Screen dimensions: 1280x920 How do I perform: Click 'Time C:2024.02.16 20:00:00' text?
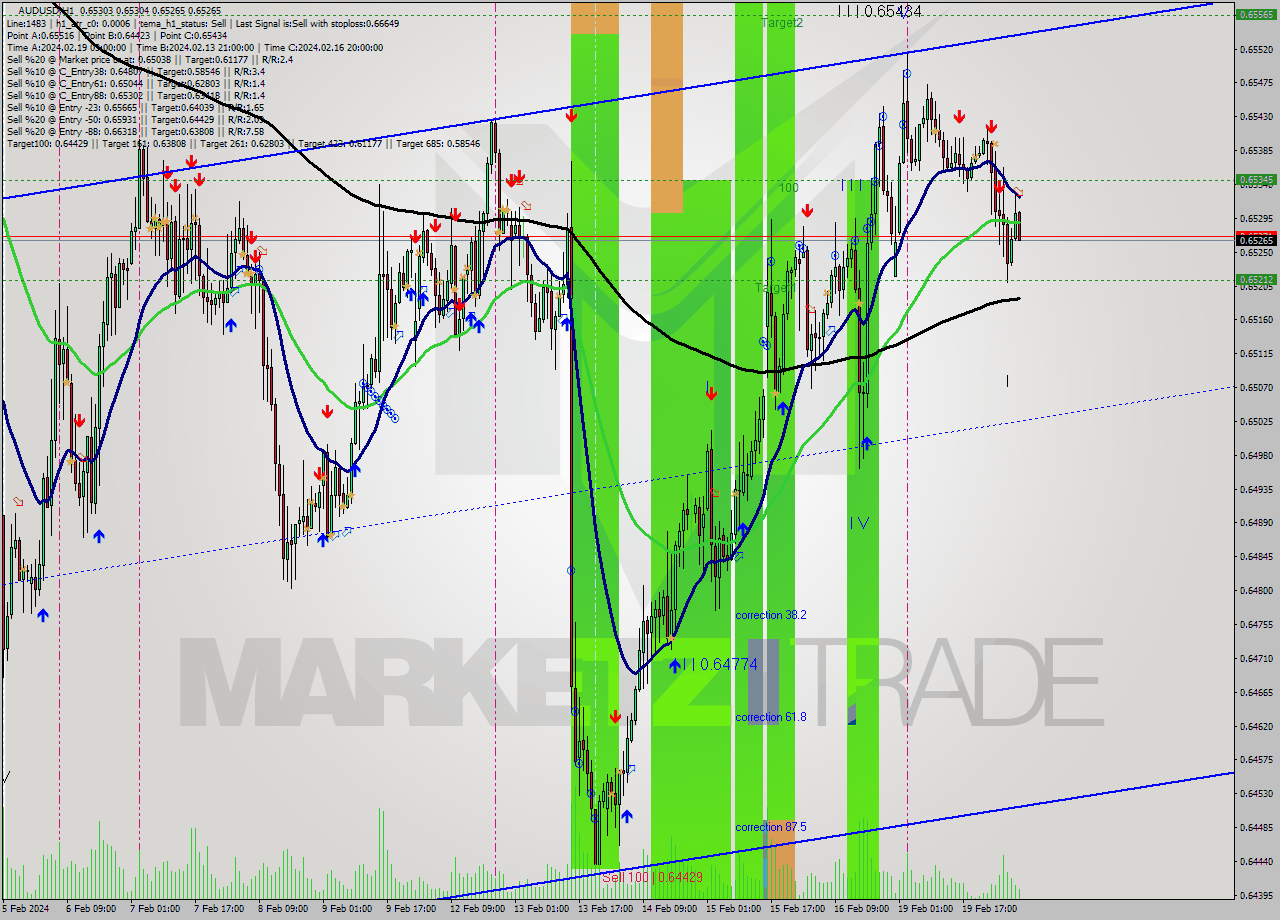[325, 47]
